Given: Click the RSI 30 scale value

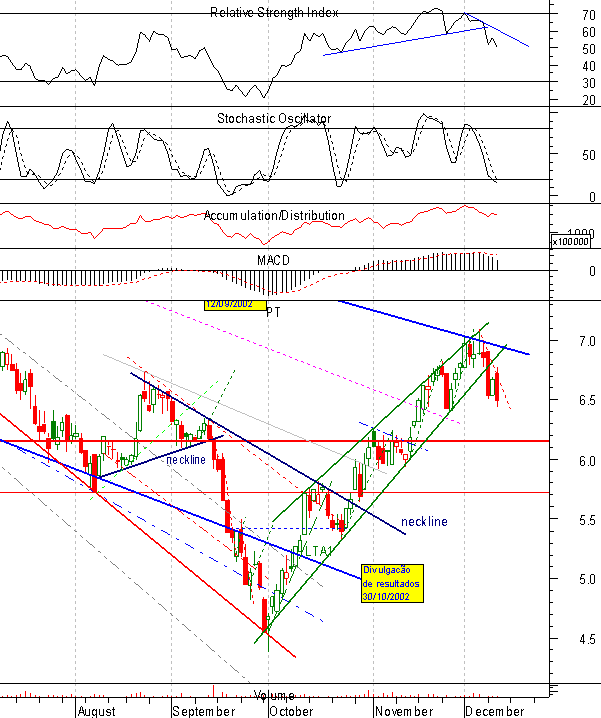Looking at the screenshot, I should (589, 83).
